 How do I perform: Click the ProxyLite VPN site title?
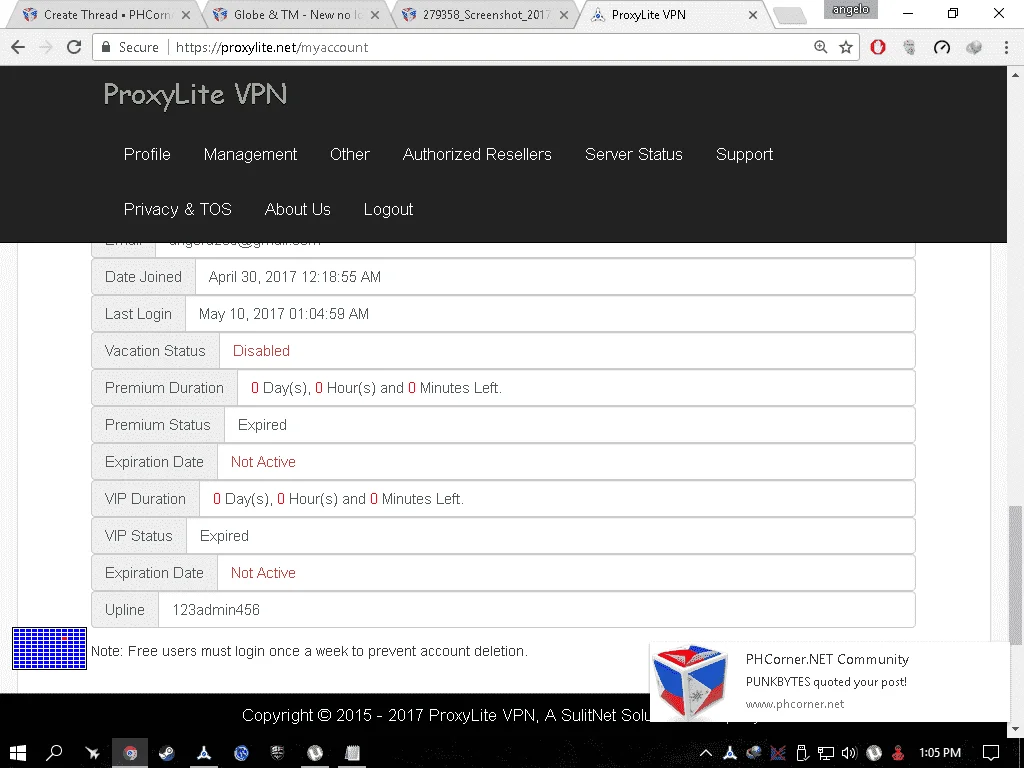tap(195, 95)
